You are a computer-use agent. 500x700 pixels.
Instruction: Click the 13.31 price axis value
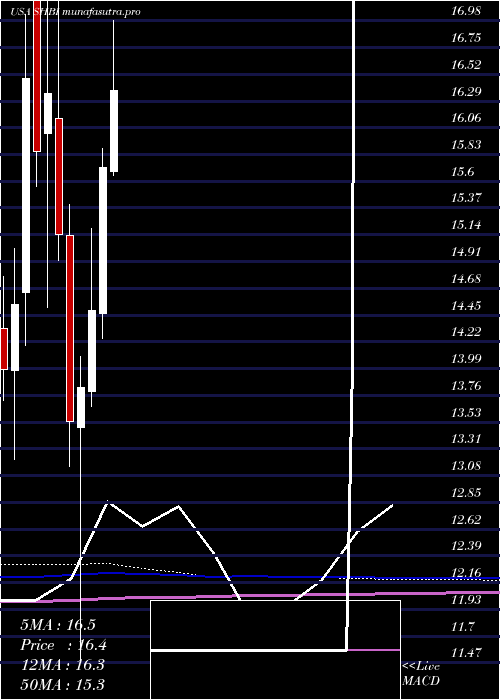click(x=466, y=439)
